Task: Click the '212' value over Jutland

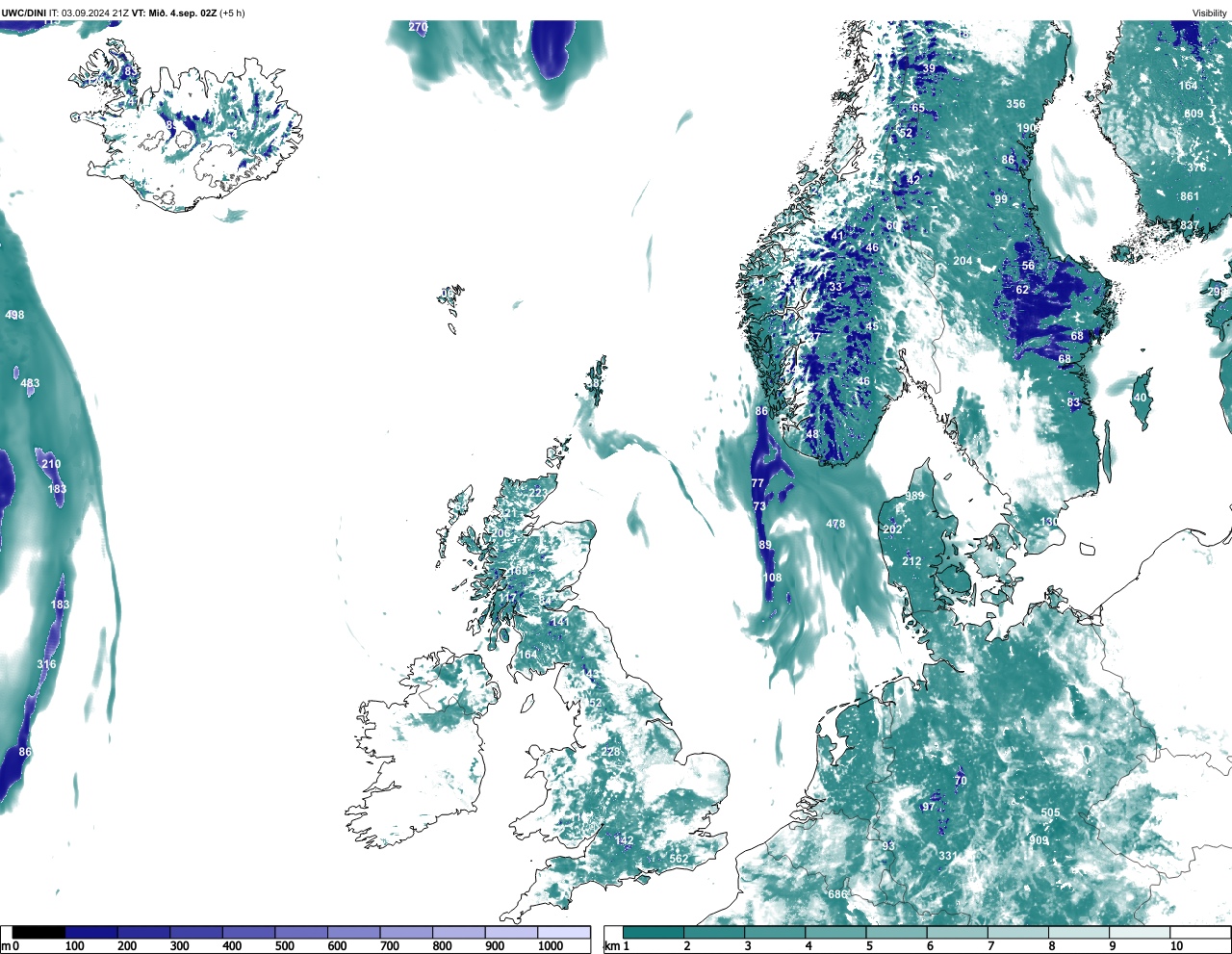Action: tap(911, 561)
